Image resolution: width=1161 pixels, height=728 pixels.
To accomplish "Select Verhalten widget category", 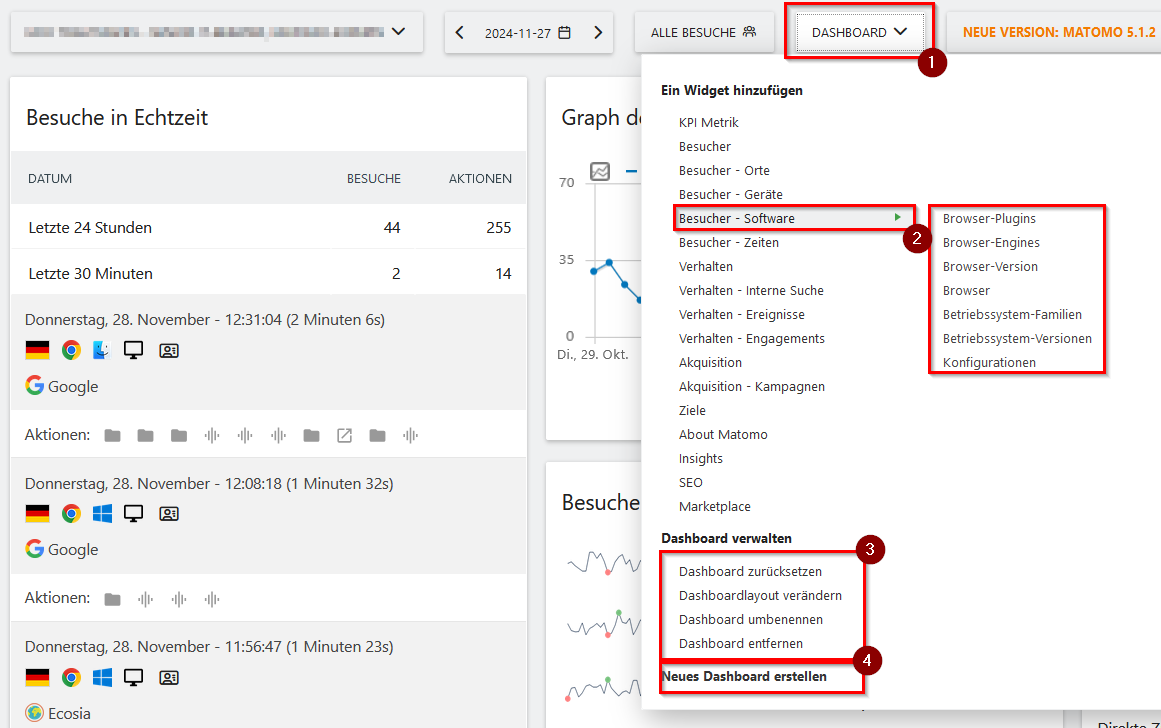I will pos(706,267).
